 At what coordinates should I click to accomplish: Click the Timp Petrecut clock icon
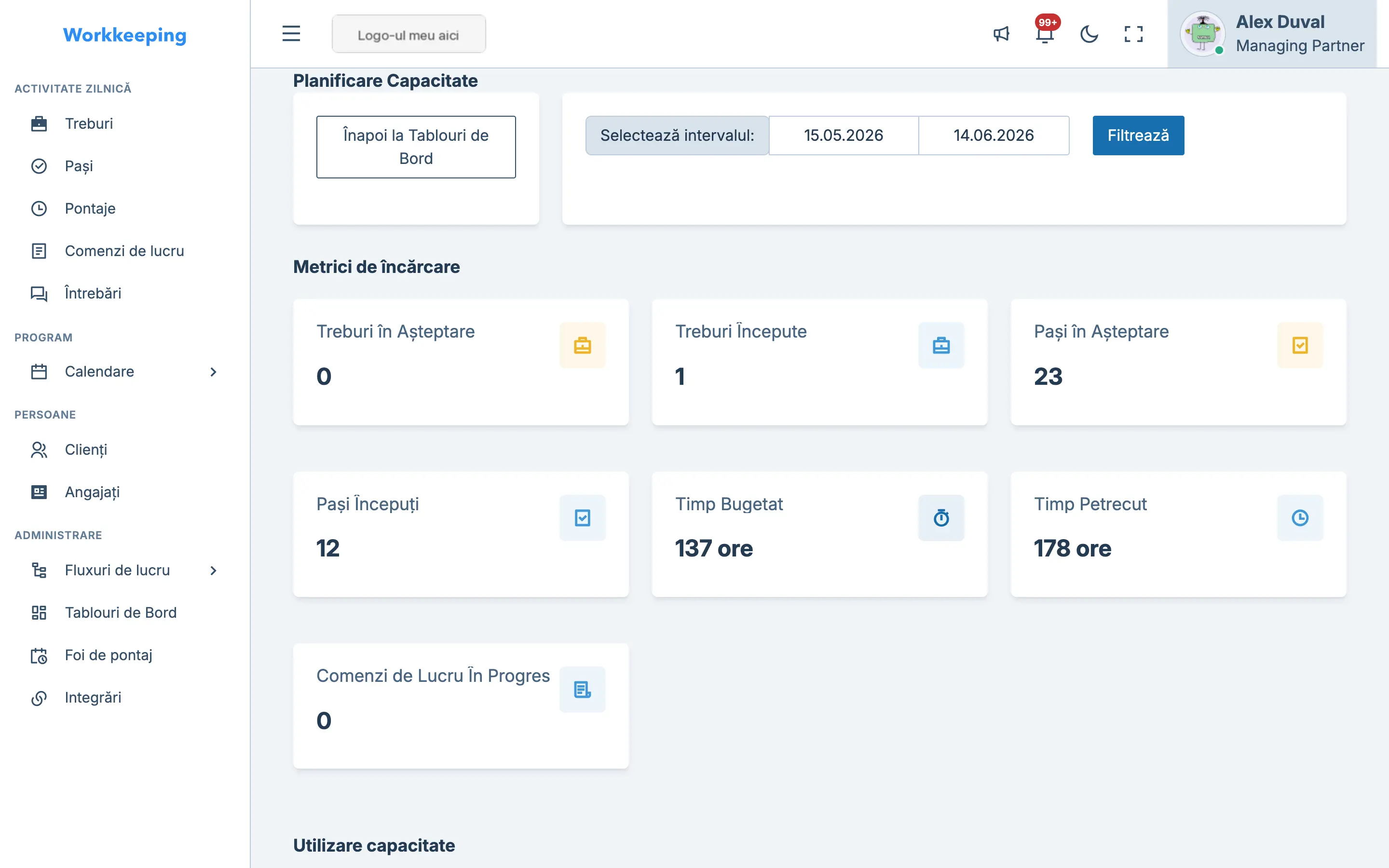pos(1299,518)
